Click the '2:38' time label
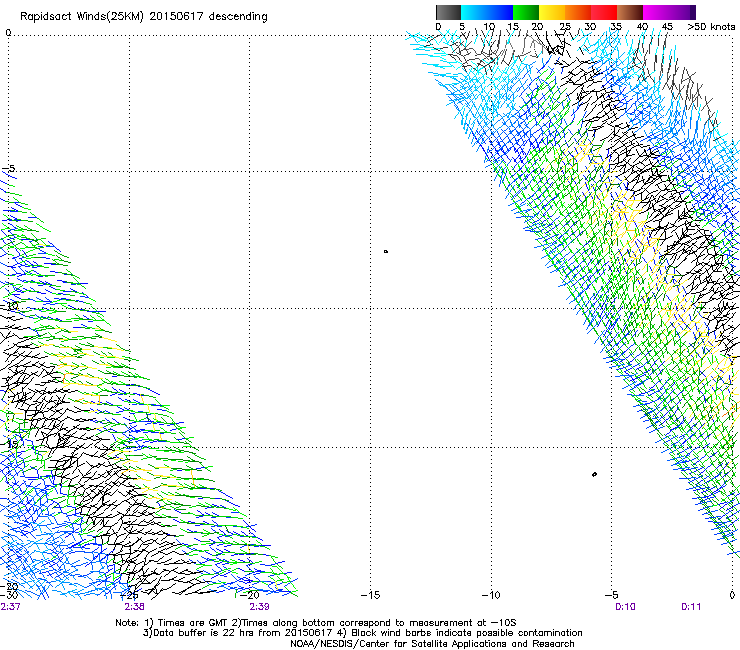 [x=135, y=607]
